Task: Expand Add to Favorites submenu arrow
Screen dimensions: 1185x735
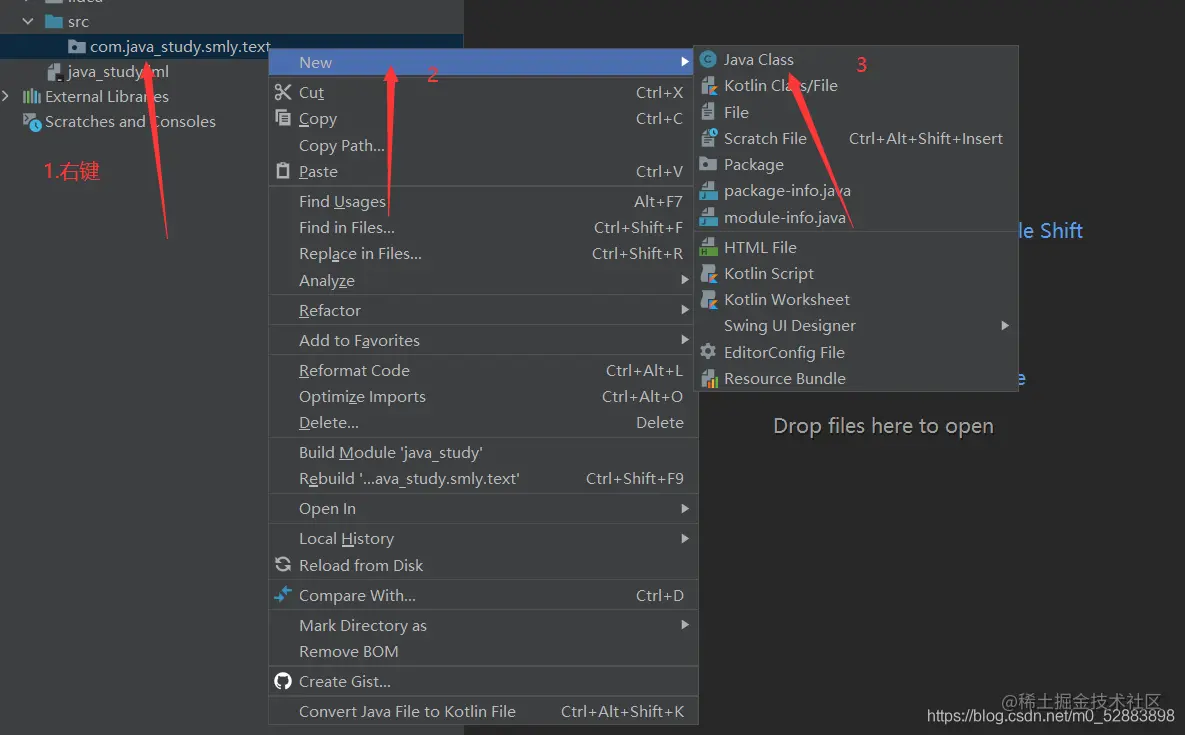Action: point(685,340)
